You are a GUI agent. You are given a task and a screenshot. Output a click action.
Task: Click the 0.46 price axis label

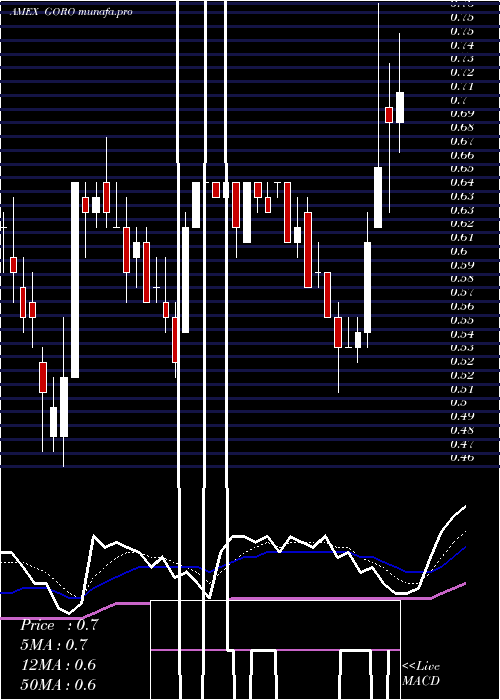(462, 457)
